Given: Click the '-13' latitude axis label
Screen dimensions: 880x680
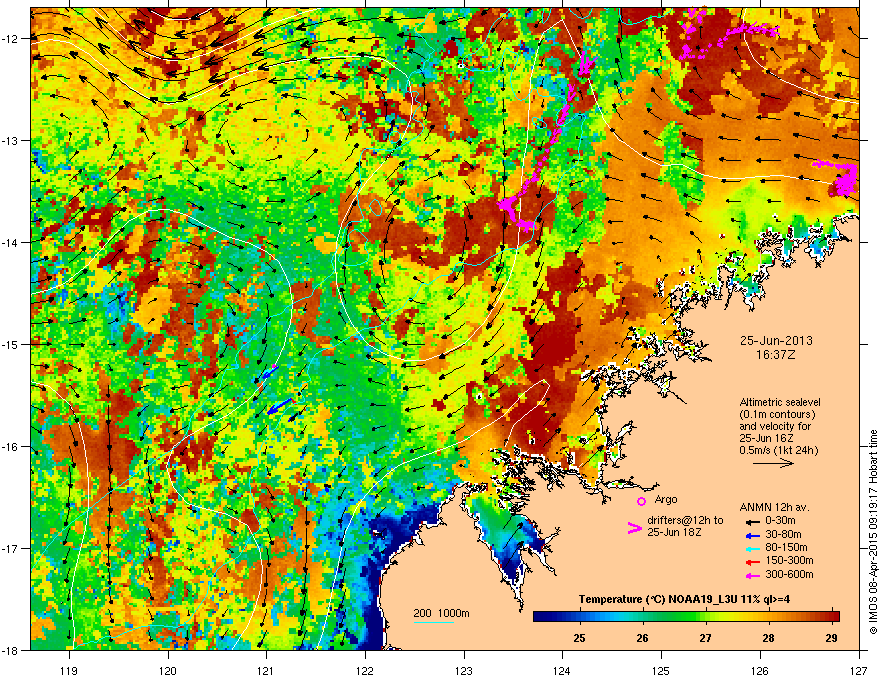Looking at the screenshot, I should 11,140.
